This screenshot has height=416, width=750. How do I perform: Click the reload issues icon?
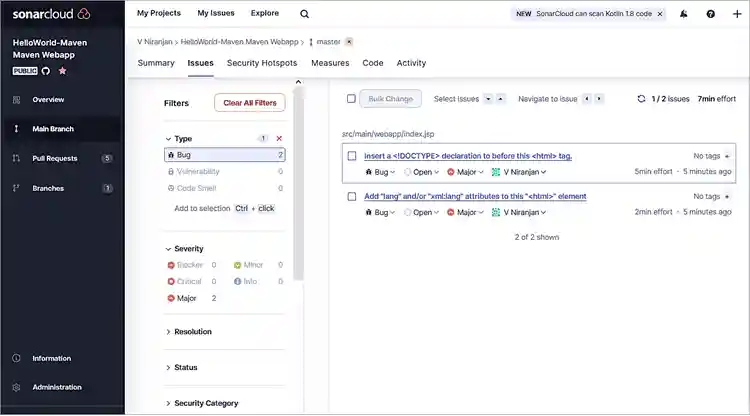641,99
